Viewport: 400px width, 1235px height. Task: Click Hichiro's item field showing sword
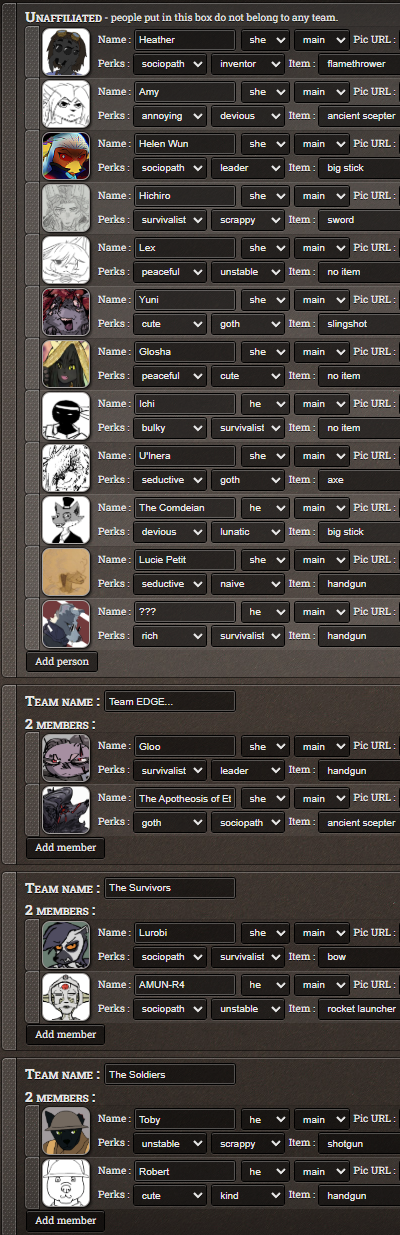(360, 220)
